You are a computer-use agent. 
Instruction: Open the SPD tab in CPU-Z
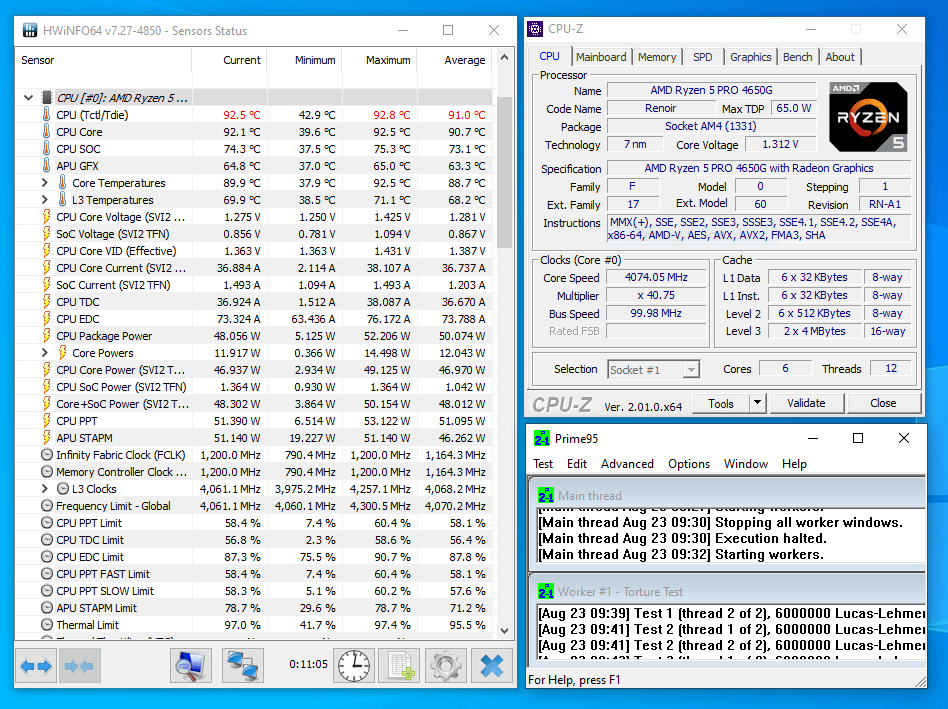703,57
